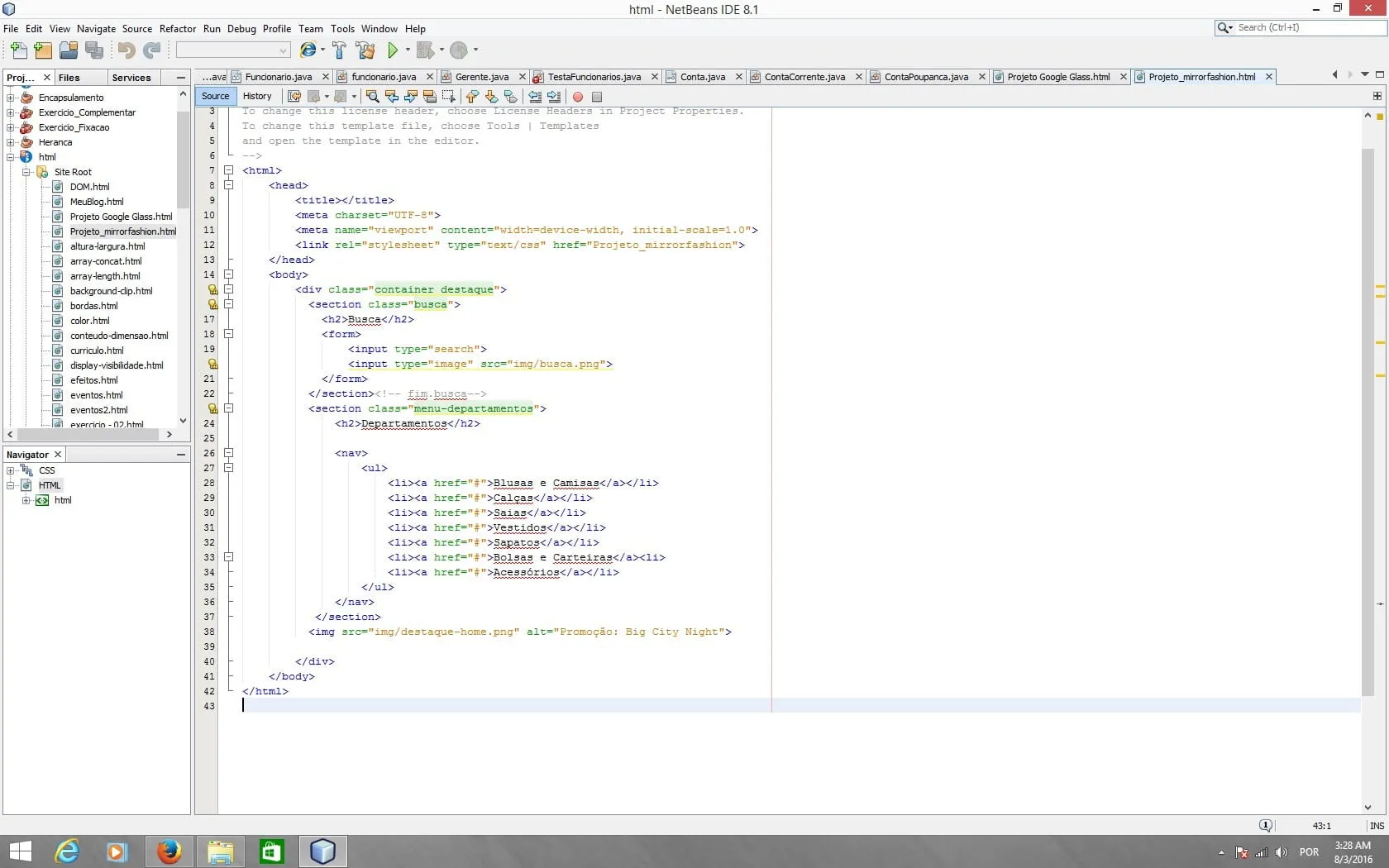Switch to the ContaCorrente.java tab

[x=804, y=77]
